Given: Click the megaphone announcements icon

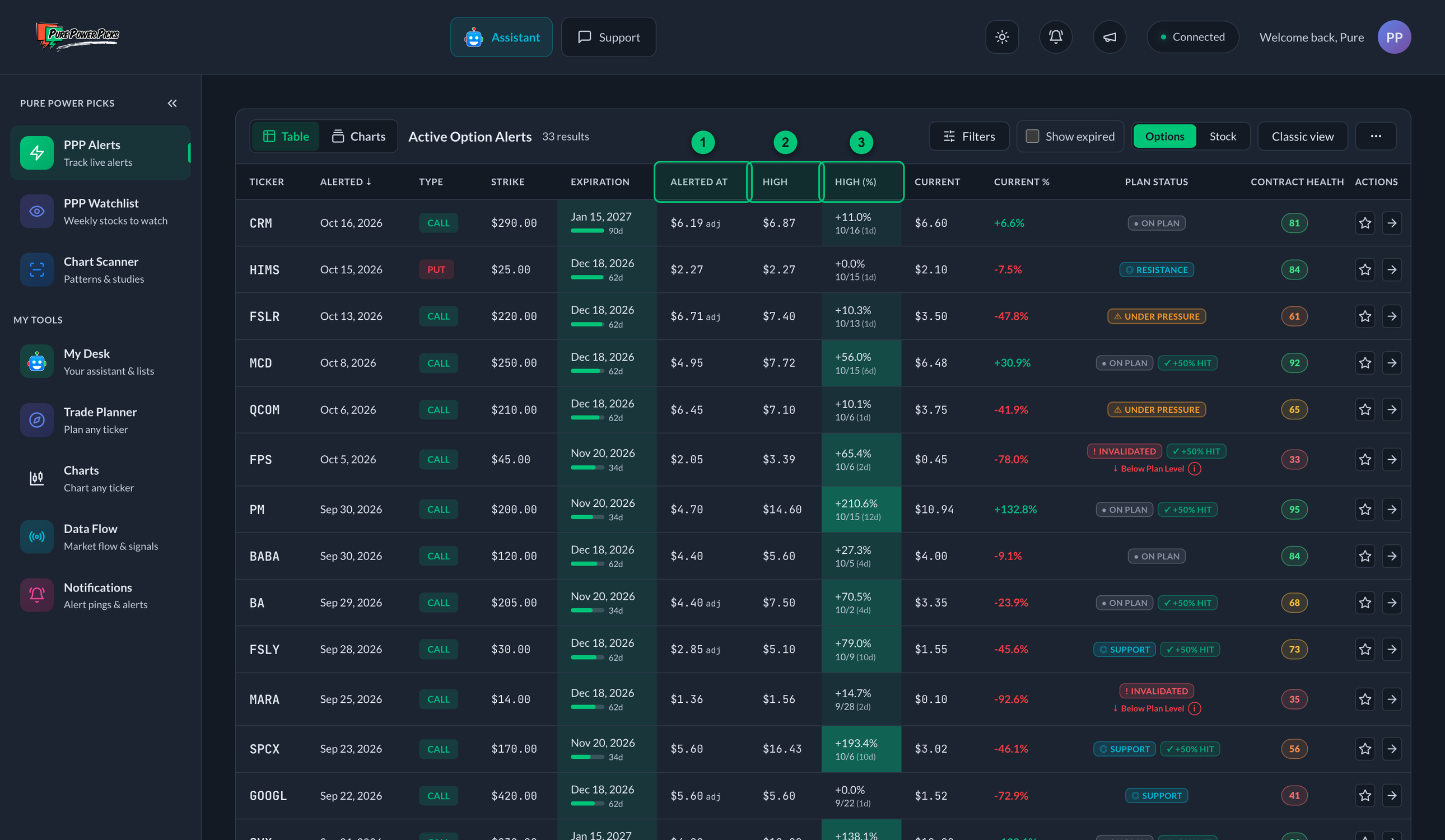Looking at the screenshot, I should tap(1110, 38).
